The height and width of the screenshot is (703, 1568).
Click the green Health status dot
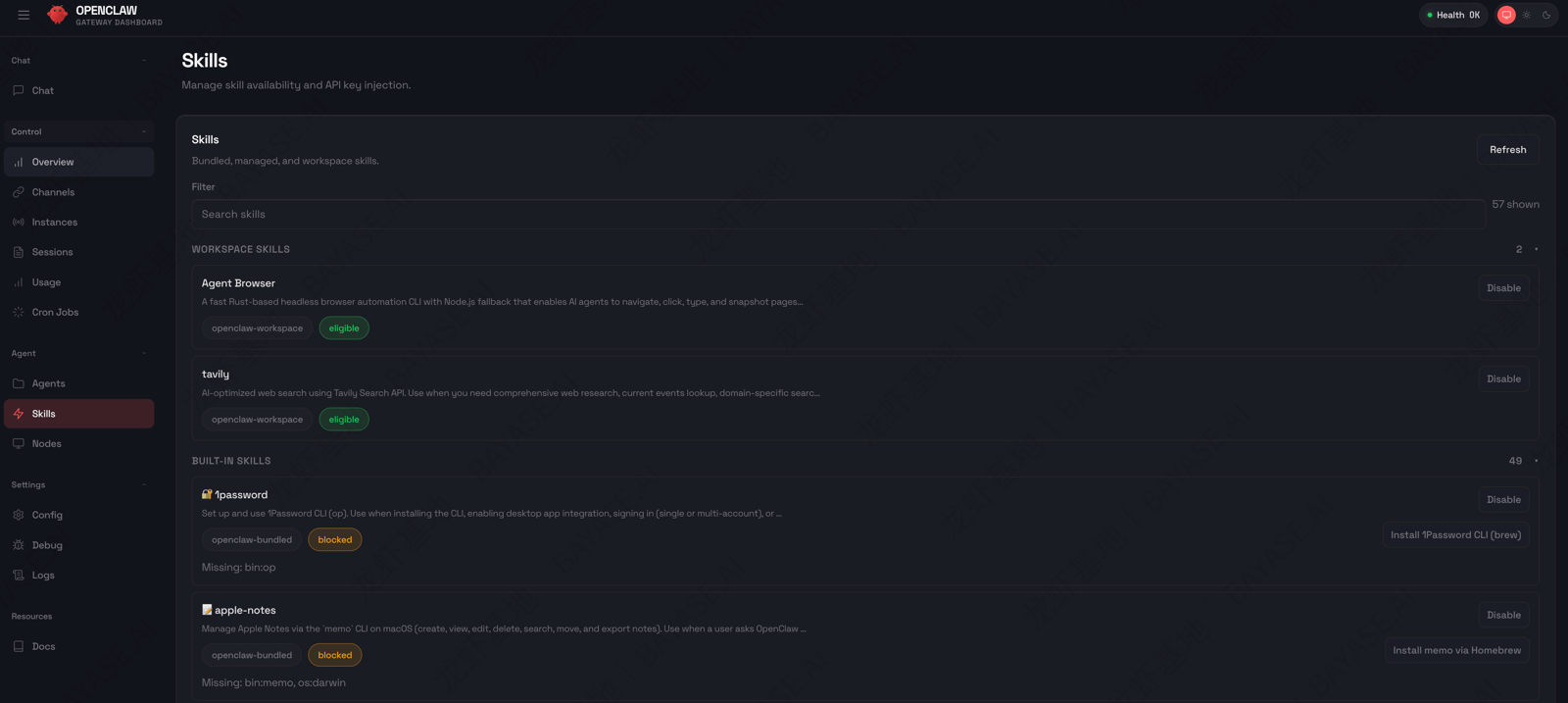tap(1430, 15)
